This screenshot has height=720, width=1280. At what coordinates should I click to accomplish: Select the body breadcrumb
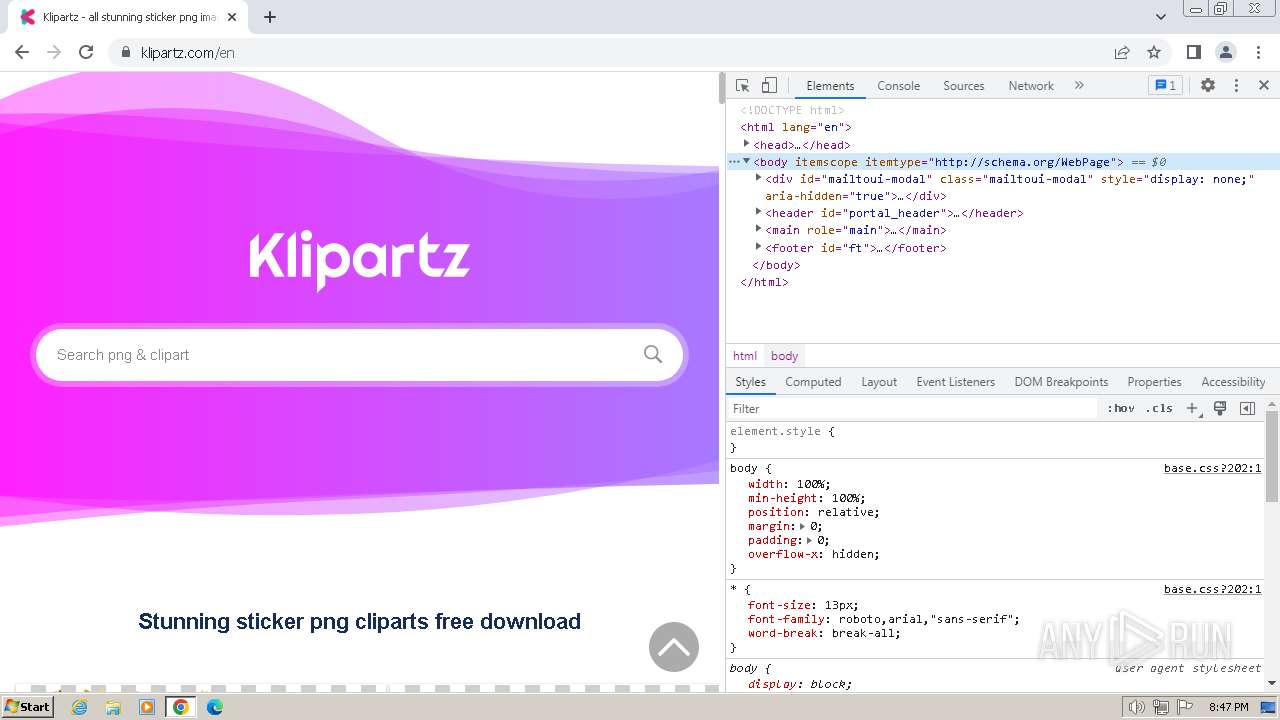[x=785, y=356]
